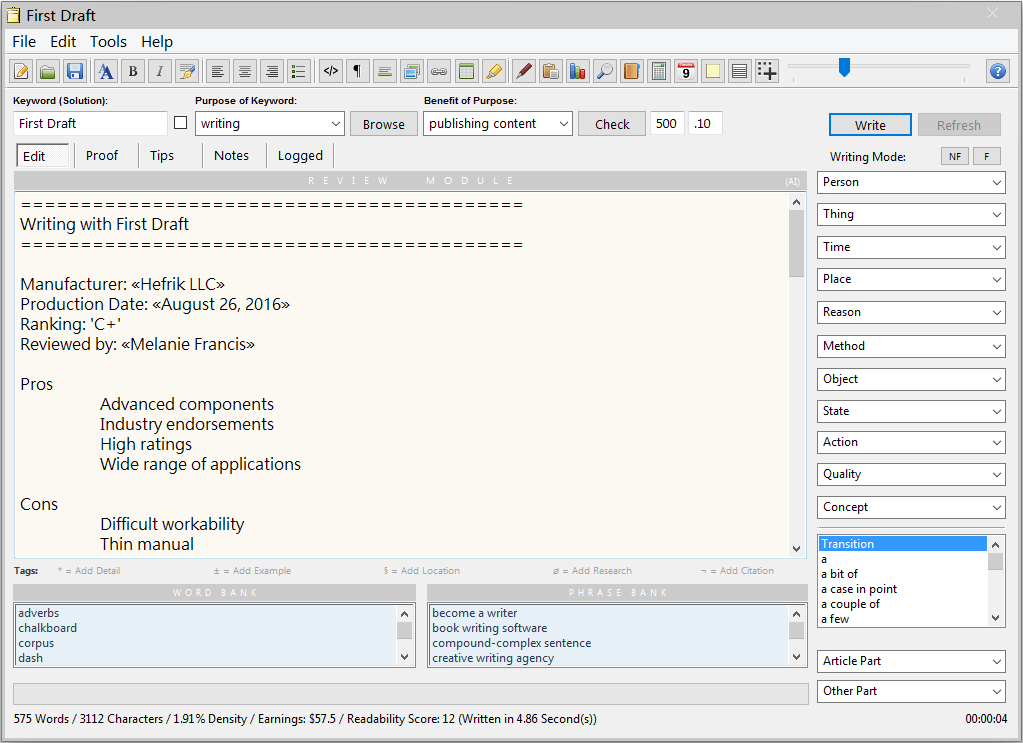
Task: Toggle italic formatting
Action: (x=160, y=71)
